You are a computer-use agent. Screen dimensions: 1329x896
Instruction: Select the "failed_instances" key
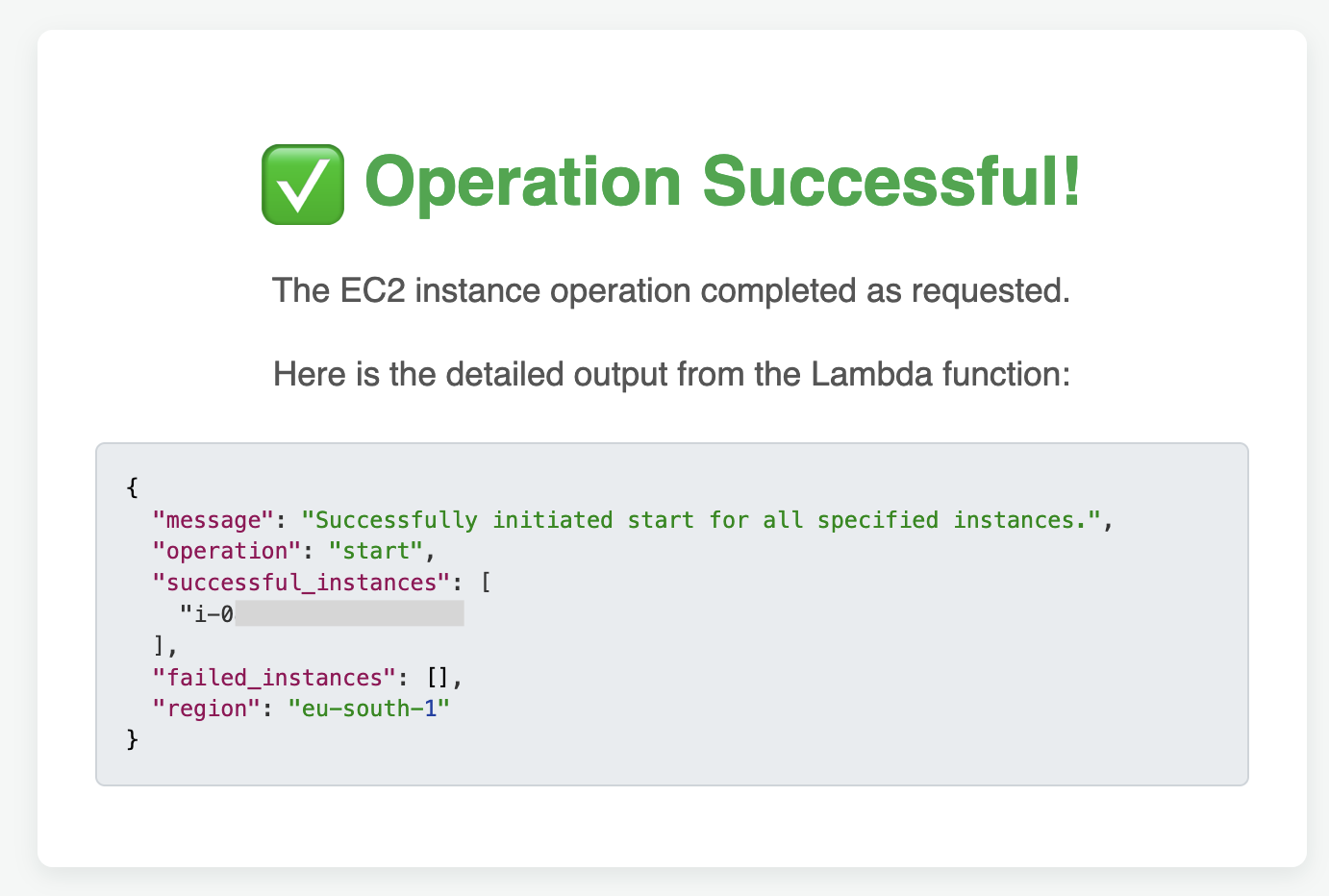point(274,678)
